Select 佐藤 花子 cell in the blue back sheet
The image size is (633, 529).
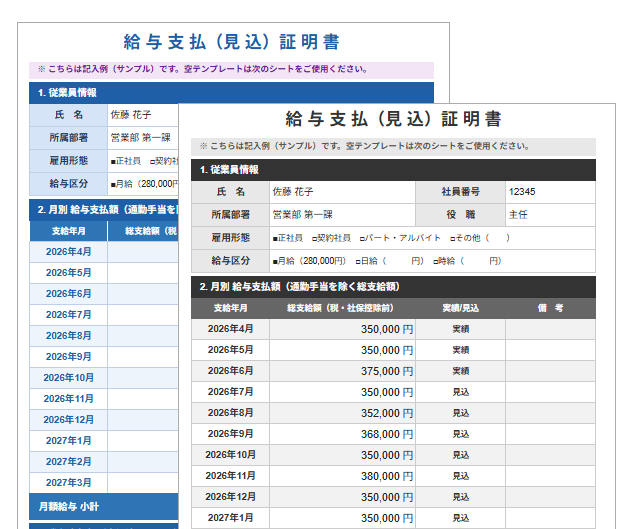143,115
